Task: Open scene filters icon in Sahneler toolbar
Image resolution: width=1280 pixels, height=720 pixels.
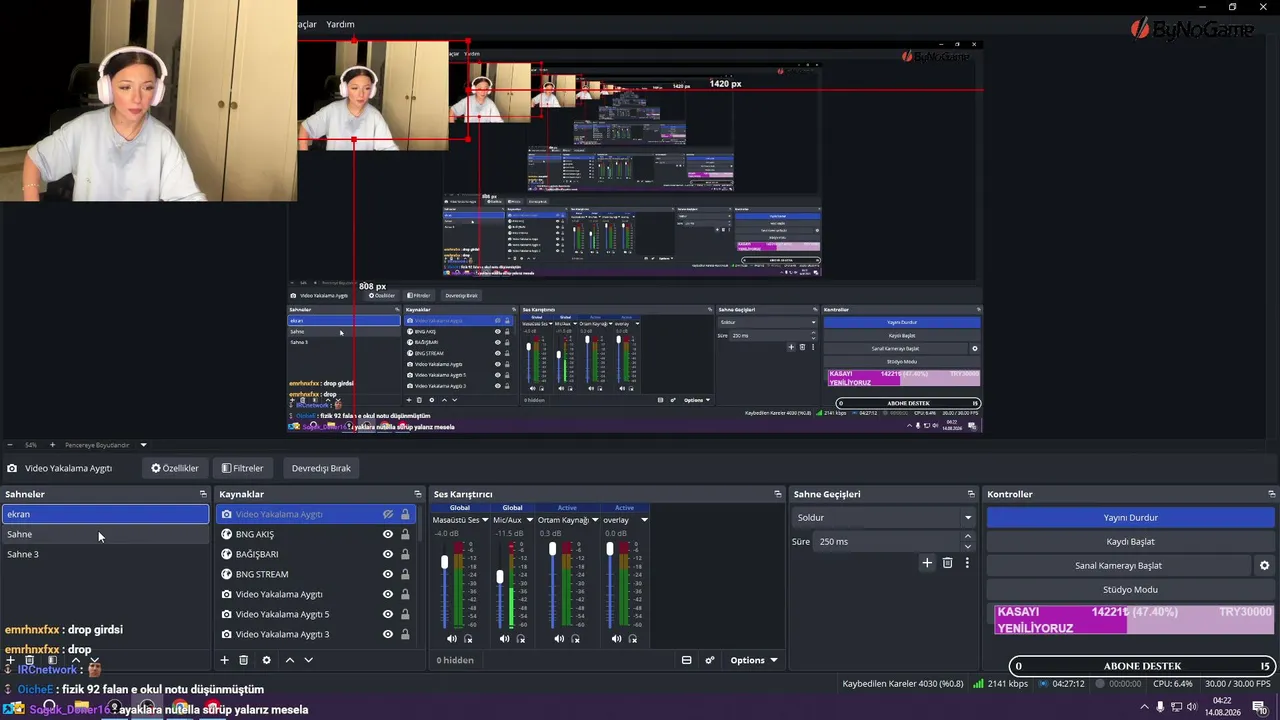Action: pyautogui.click(x=52, y=660)
